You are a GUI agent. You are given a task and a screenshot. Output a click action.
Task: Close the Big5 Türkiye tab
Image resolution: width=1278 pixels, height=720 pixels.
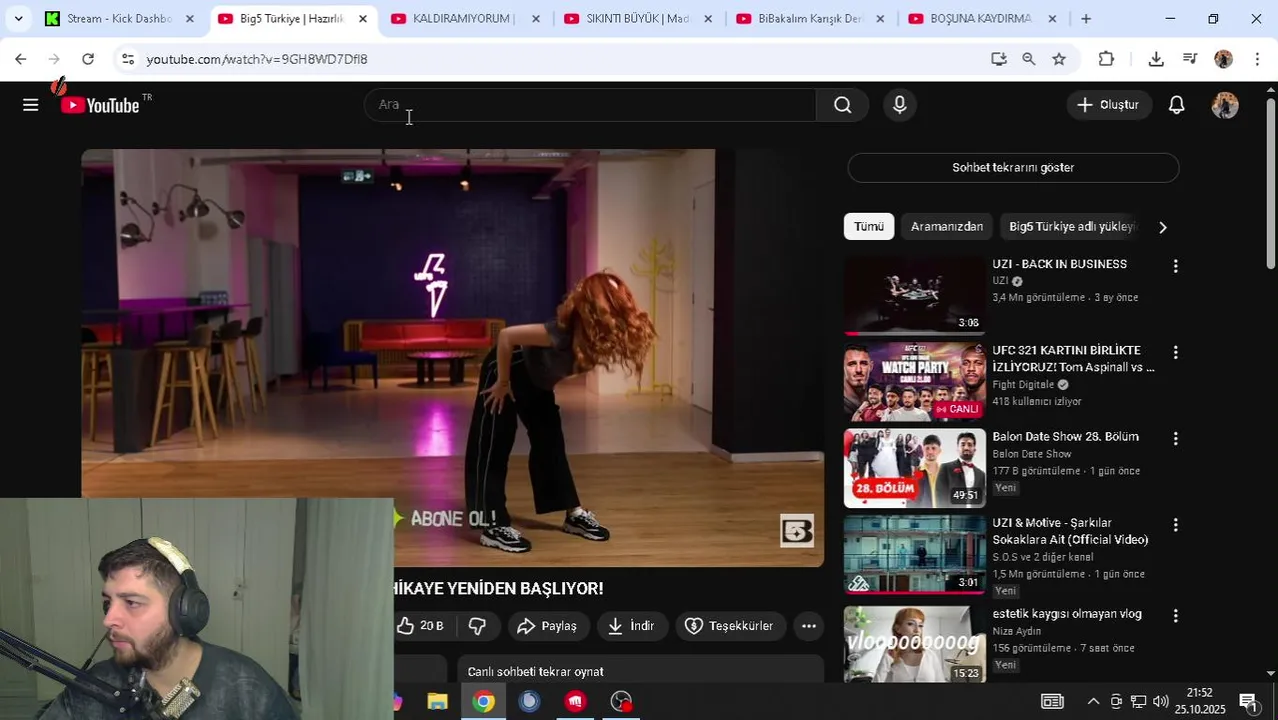(363, 18)
